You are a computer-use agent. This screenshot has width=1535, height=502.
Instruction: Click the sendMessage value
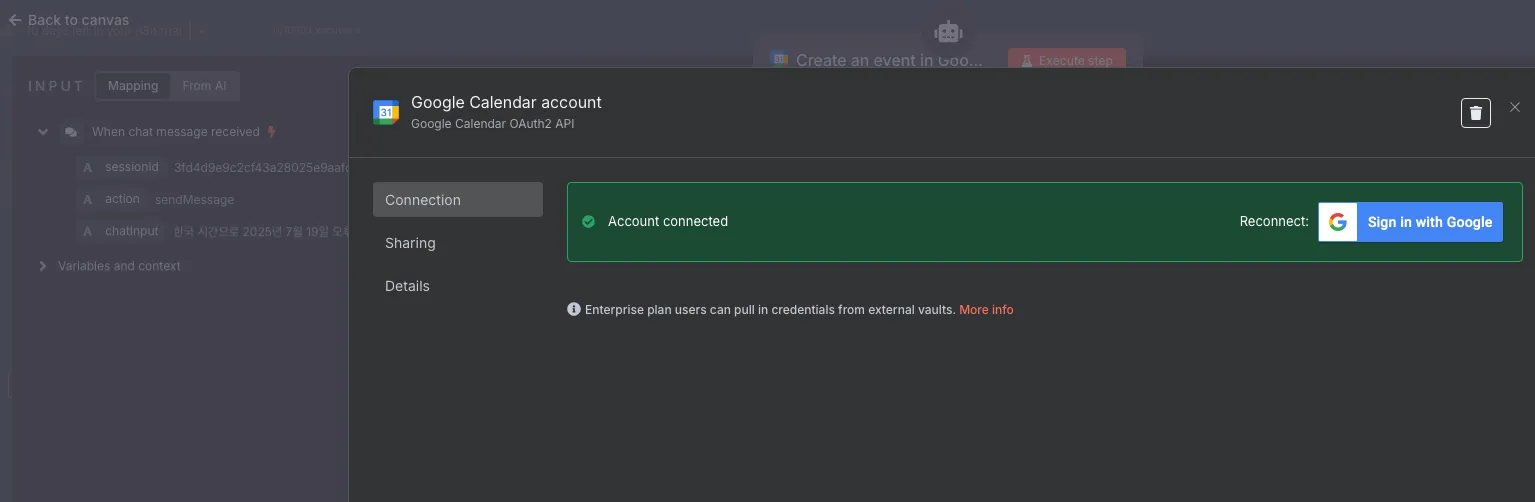(x=195, y=200)
